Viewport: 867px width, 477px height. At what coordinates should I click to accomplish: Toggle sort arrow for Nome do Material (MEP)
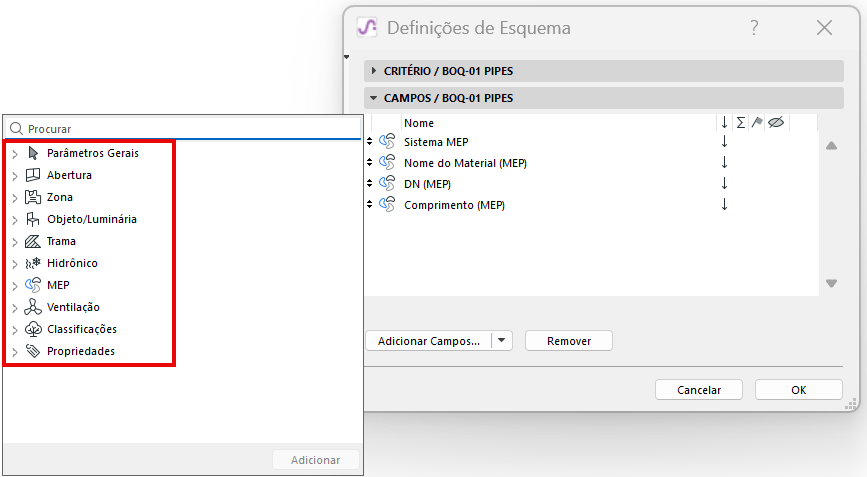click(724, 163)
